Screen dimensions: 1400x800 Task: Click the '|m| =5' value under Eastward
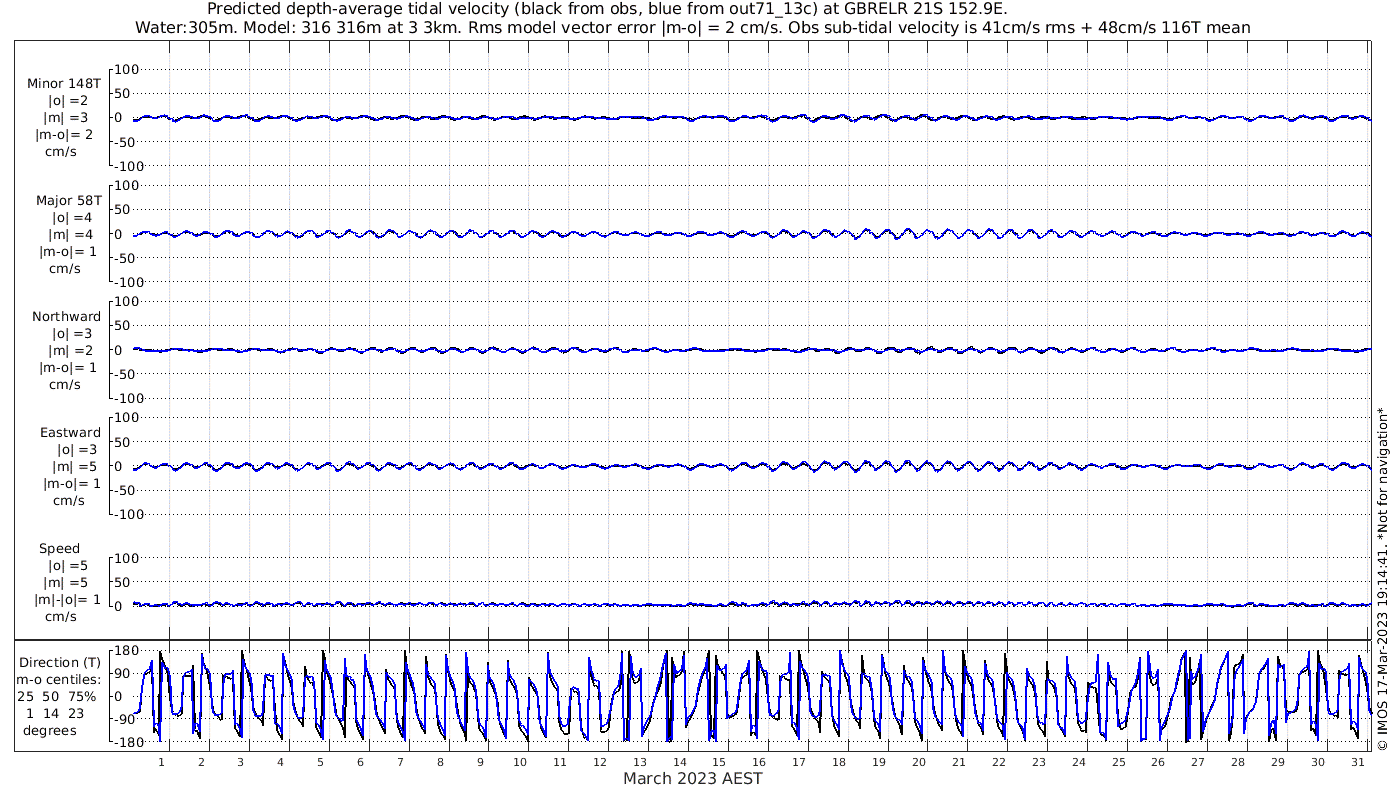(72, 466)
